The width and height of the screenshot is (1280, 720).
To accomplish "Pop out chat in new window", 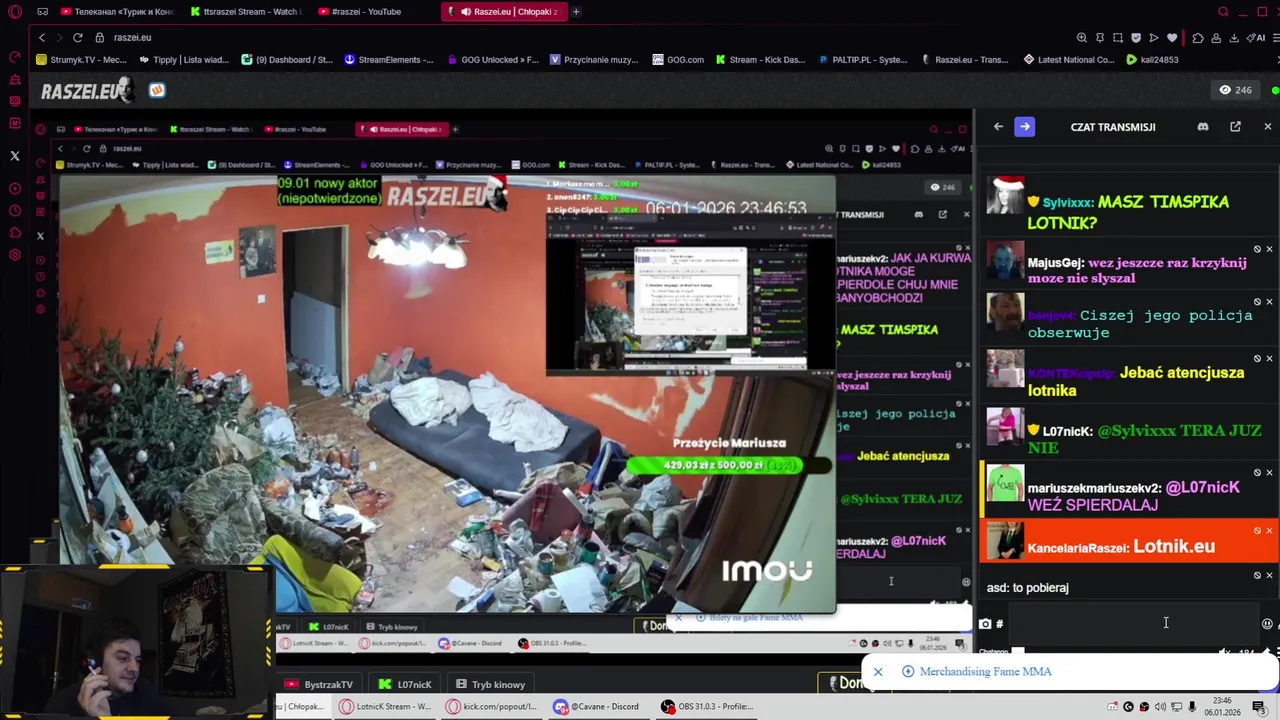I will click(x=1236, y=127).
